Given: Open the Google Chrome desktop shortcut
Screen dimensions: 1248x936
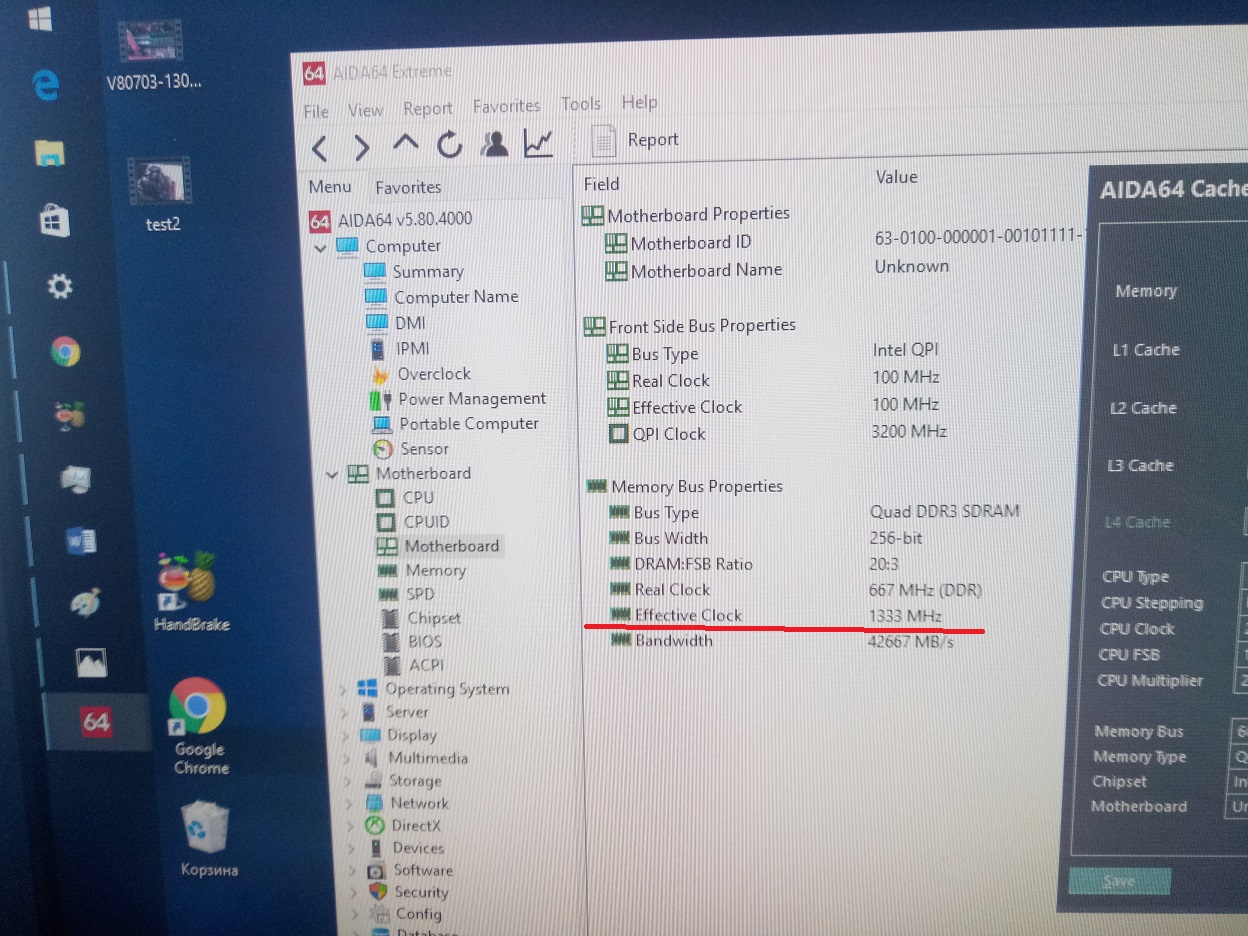Looking at the screenshot, I should pos(198,725).
